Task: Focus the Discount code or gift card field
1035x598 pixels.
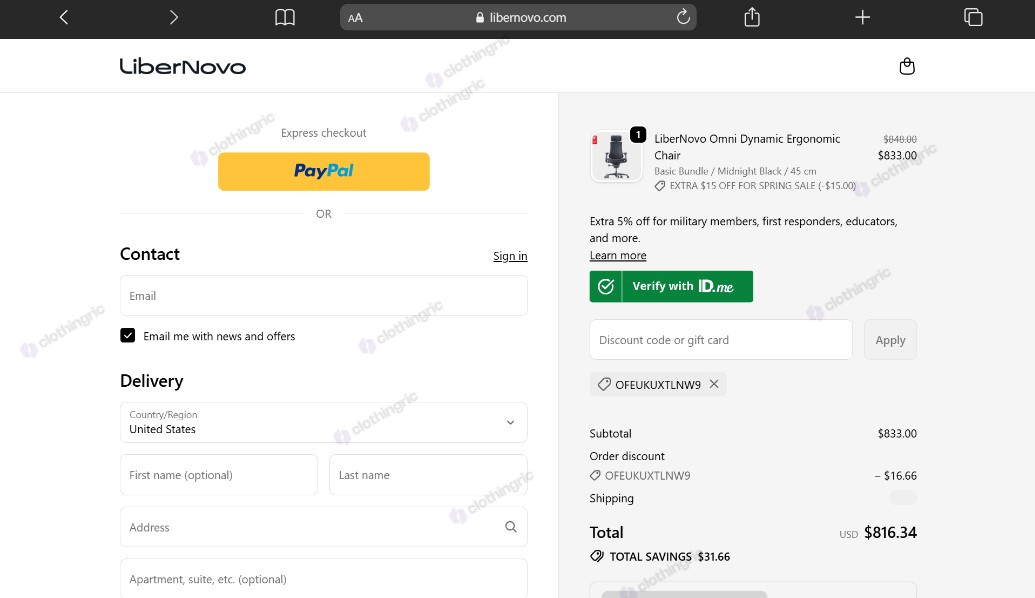Action: click(x=721, y=340)
